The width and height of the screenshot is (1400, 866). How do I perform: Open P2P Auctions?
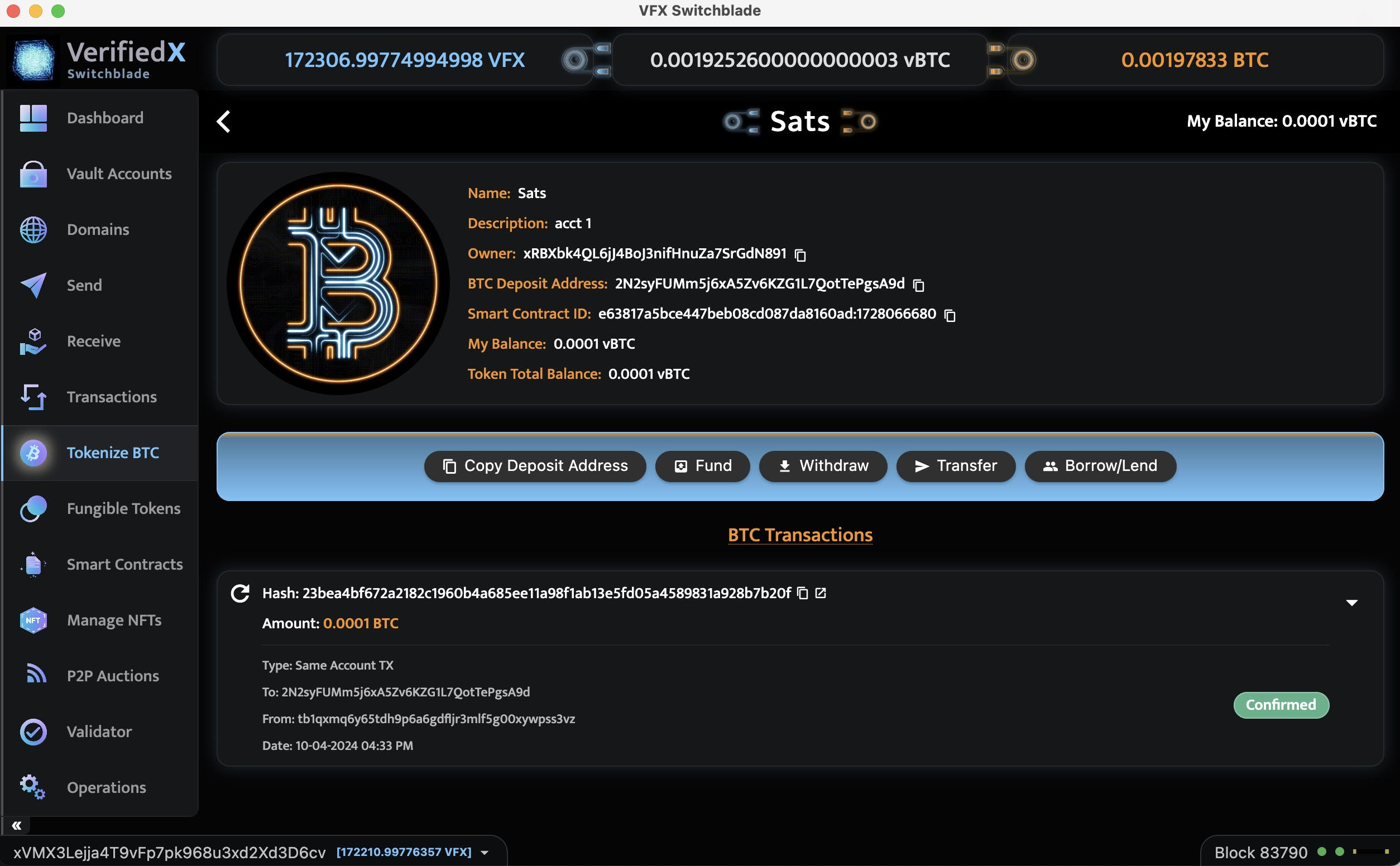pos(100,676)
